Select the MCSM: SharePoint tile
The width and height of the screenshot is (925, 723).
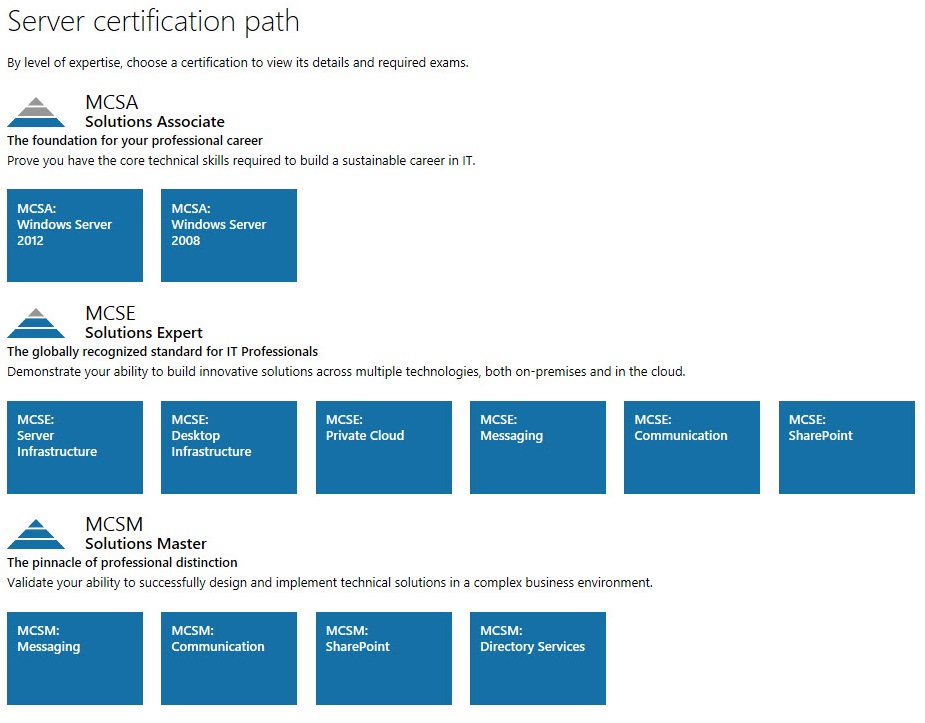383,658
